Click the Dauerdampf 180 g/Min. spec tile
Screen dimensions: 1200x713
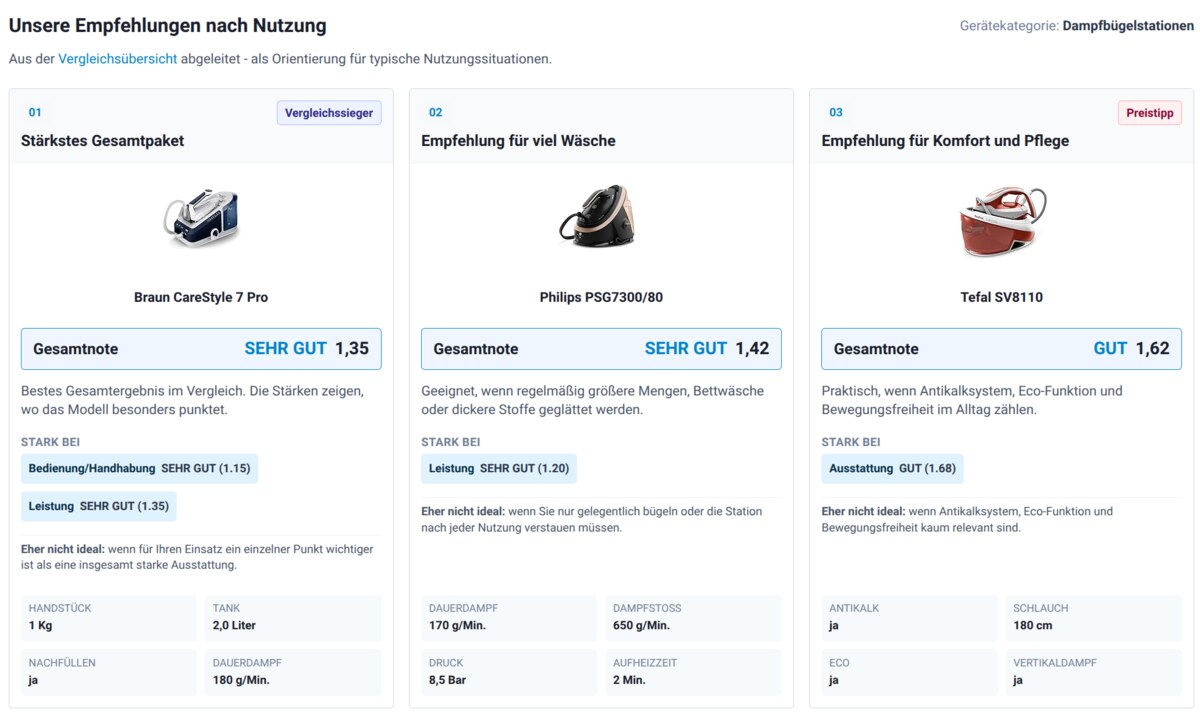coord(293,672)
